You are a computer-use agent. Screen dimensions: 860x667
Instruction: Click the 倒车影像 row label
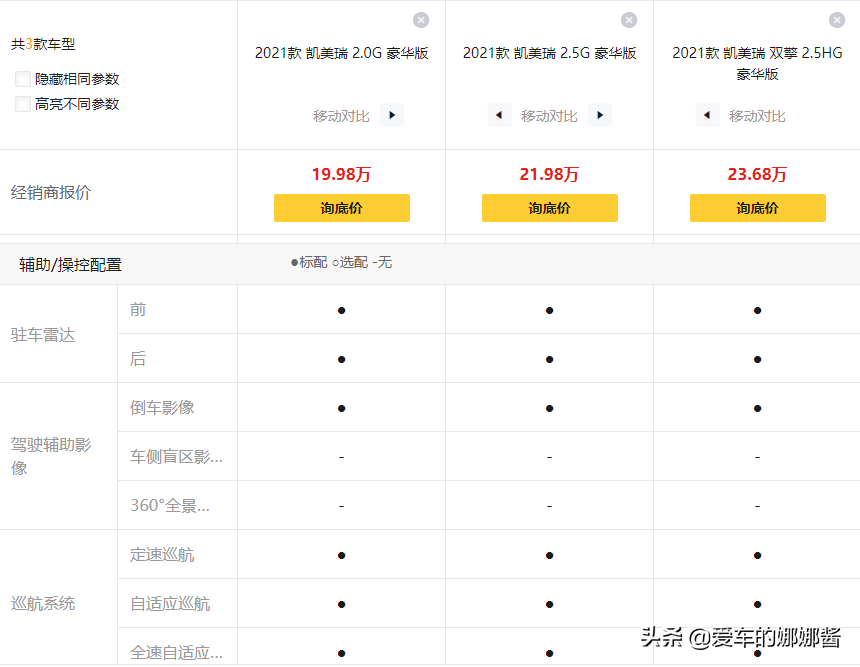pos(162,408)
